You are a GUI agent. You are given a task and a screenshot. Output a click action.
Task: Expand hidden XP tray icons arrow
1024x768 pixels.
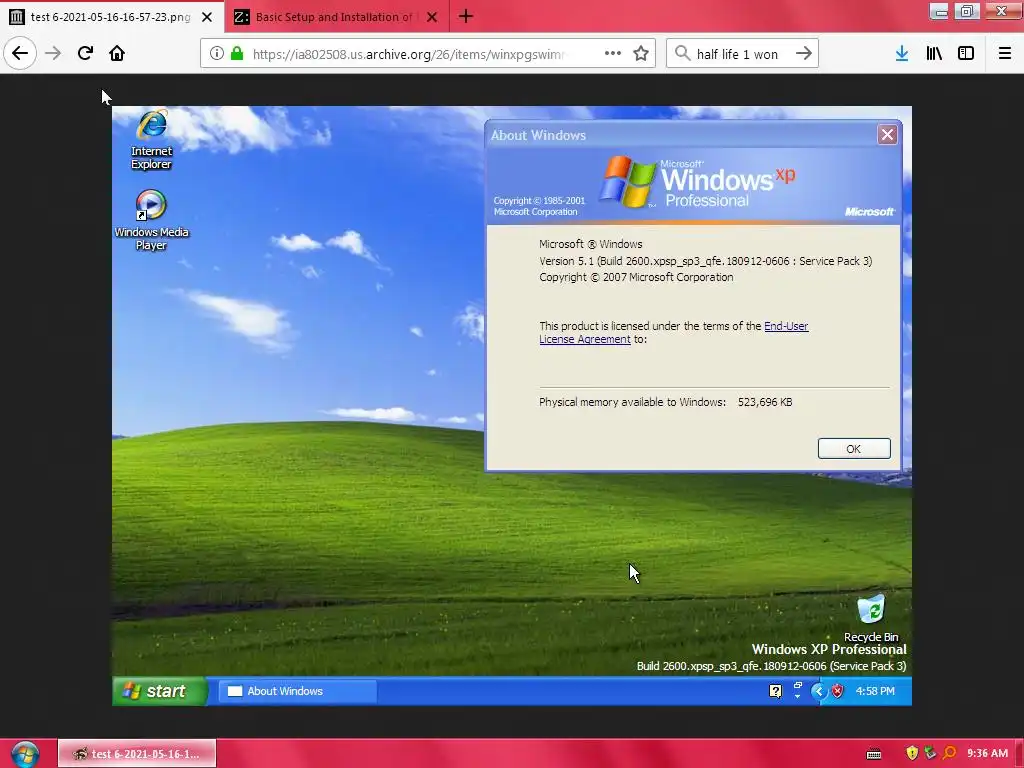point(818,691)
